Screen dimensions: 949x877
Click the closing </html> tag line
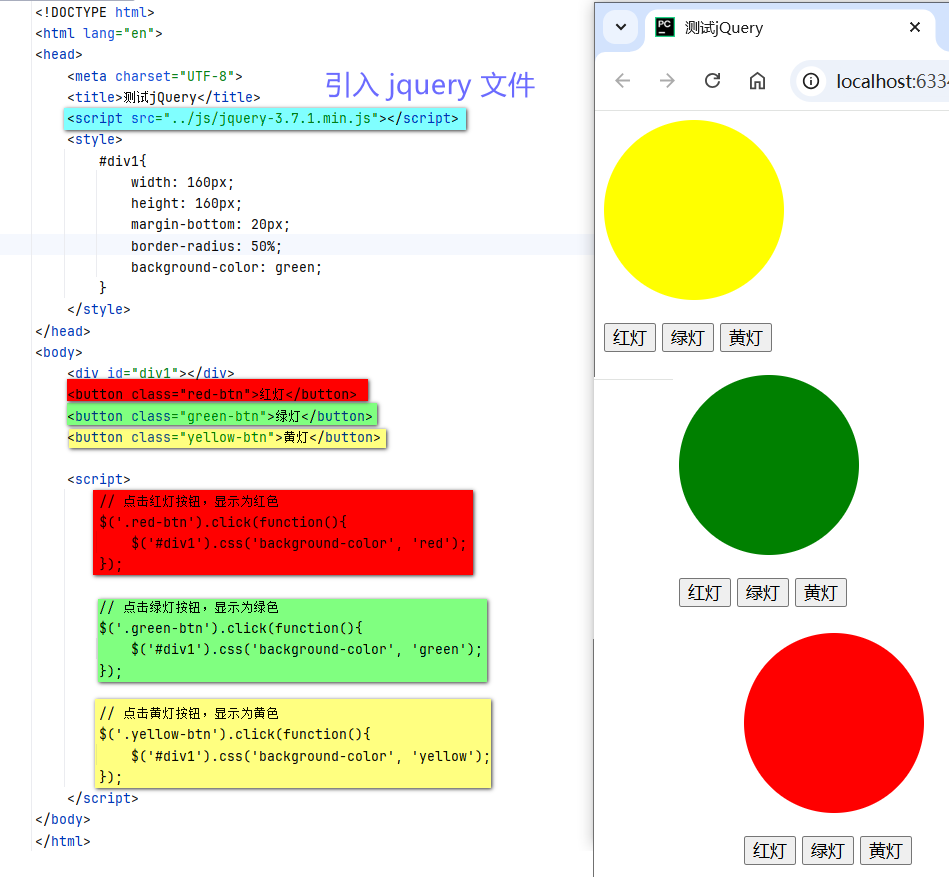[x=63, y=841]
